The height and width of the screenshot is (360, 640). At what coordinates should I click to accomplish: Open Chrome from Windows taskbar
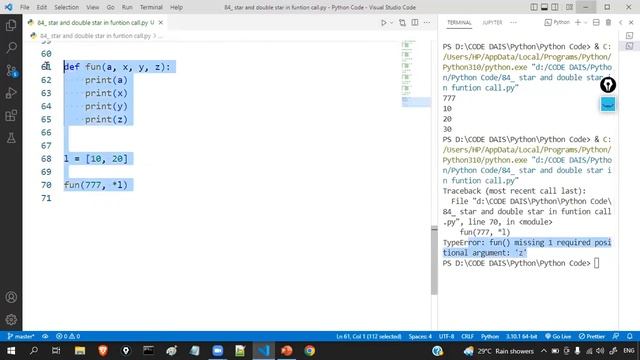(x=309, y=351)
